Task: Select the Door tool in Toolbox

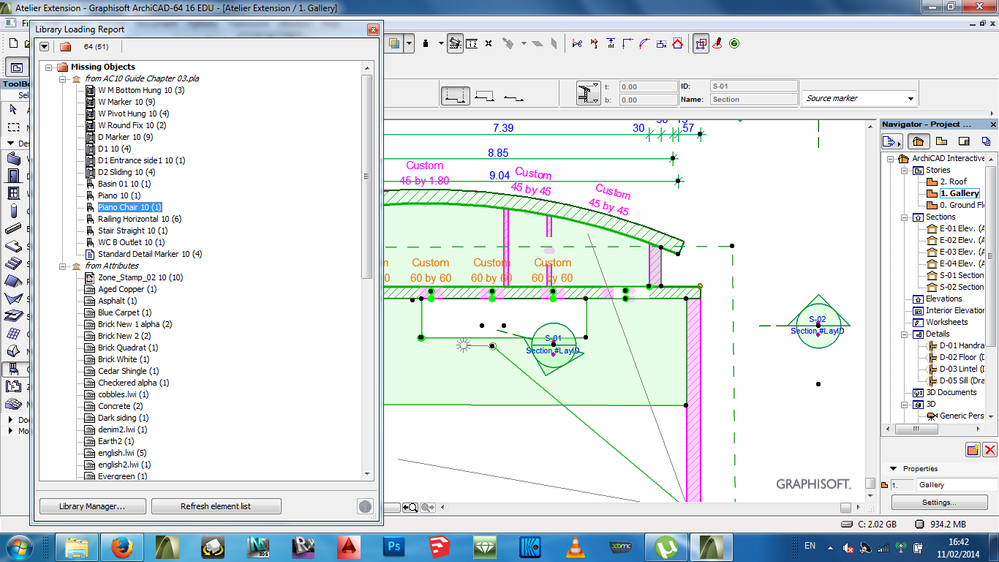Action: coord(13,177)
